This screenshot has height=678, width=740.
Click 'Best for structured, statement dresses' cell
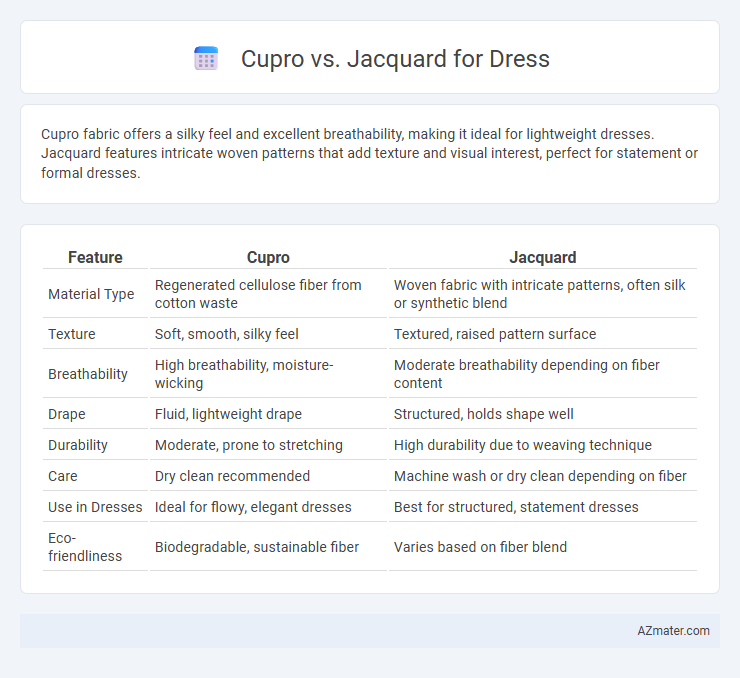(x=543, y=507)
